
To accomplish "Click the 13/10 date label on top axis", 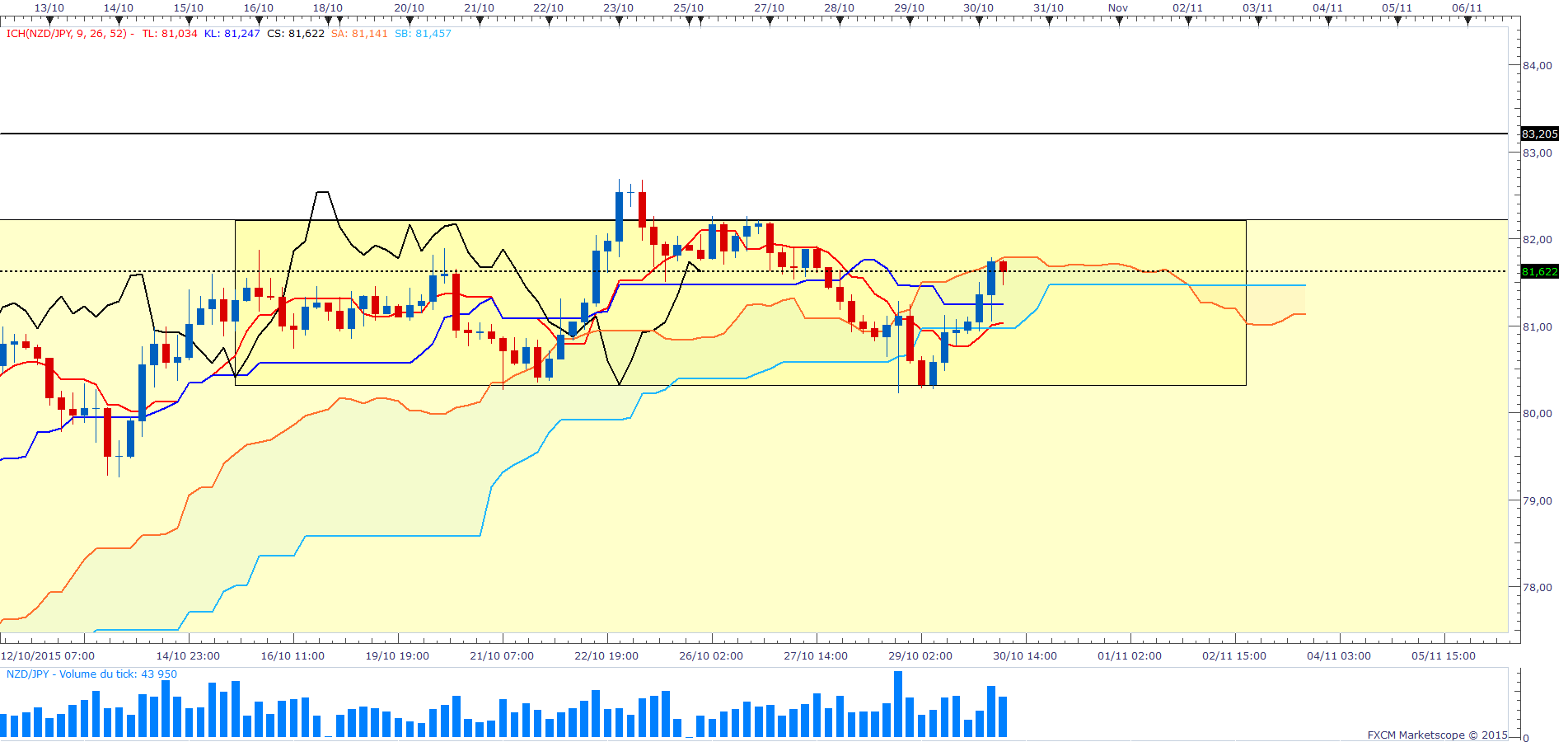I will pyautogui.click(x=49, y=7).
